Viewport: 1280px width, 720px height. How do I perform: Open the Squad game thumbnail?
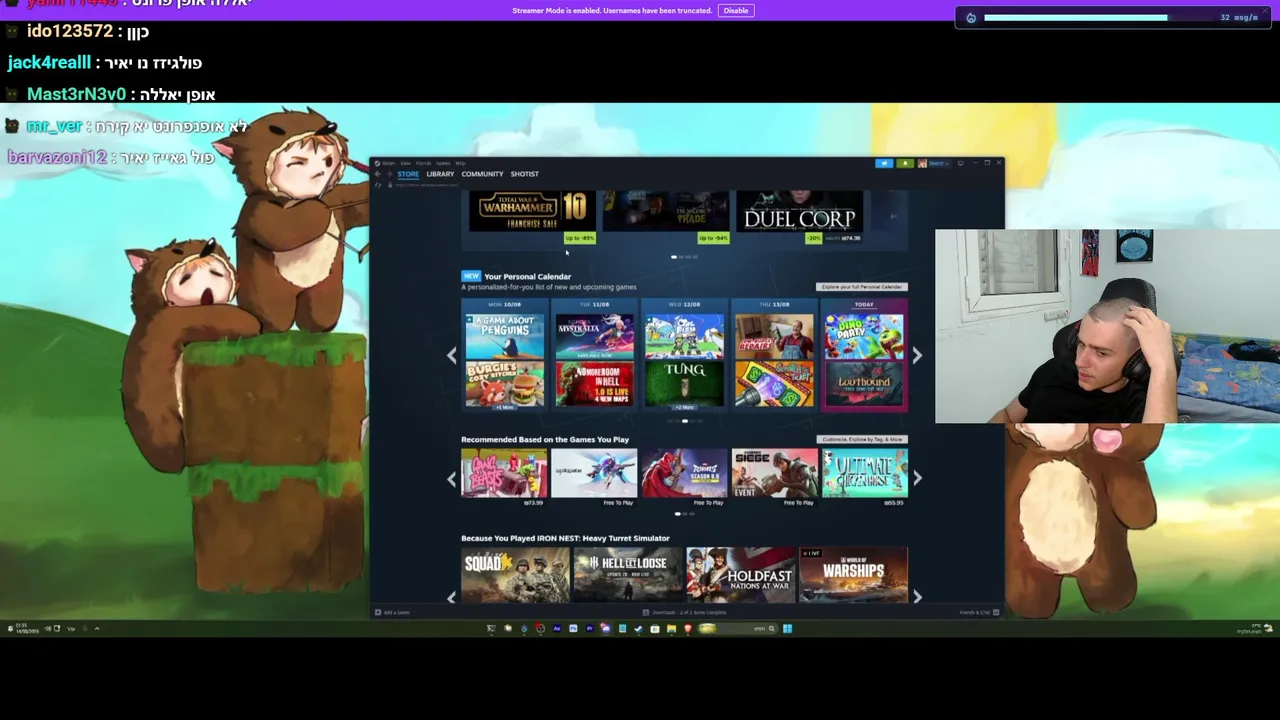click(x=515, y=575)
